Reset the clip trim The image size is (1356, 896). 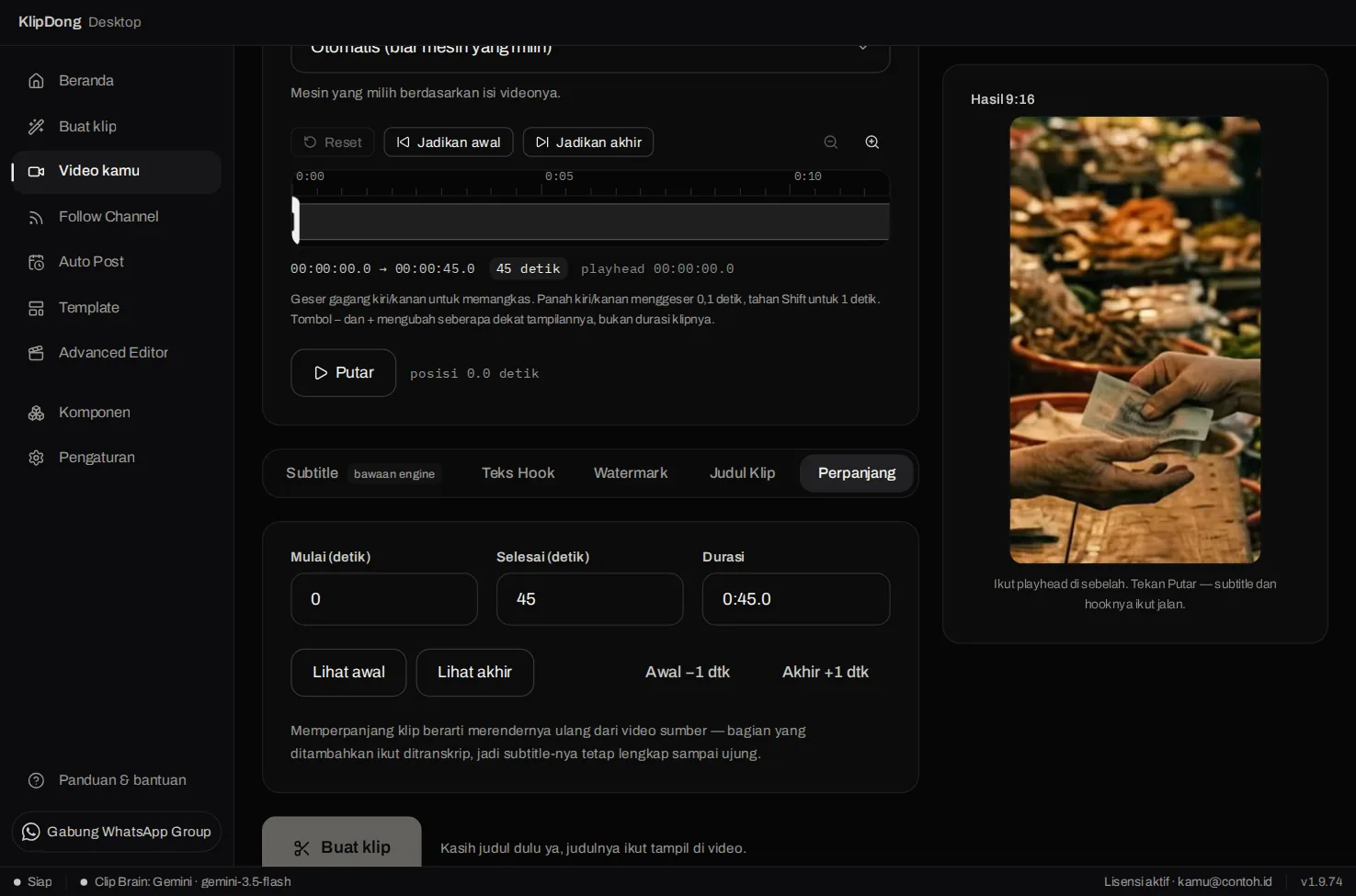(x=333, y=142)
